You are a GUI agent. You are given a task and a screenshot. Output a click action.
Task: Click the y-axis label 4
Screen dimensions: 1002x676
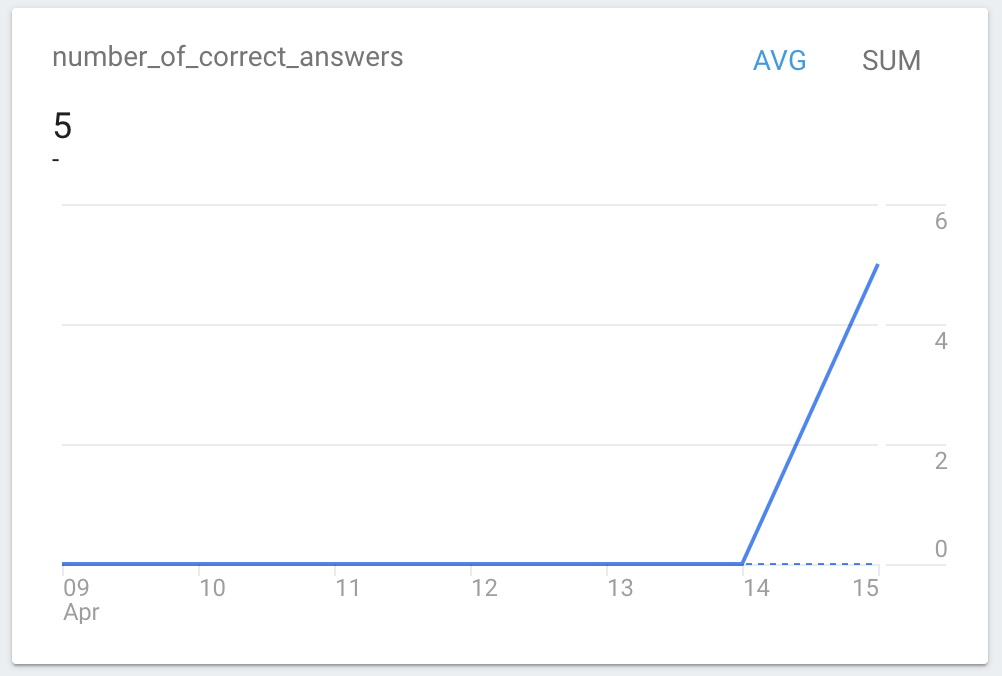(940, 341)
